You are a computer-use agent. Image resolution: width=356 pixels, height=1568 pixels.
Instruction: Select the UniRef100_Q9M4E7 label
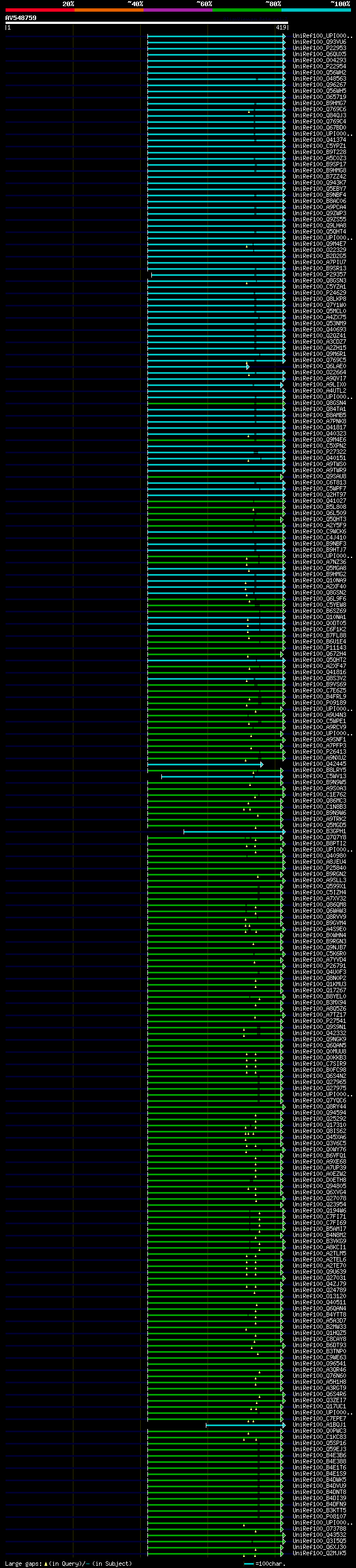pyautogui.click(x=319, y=244)
